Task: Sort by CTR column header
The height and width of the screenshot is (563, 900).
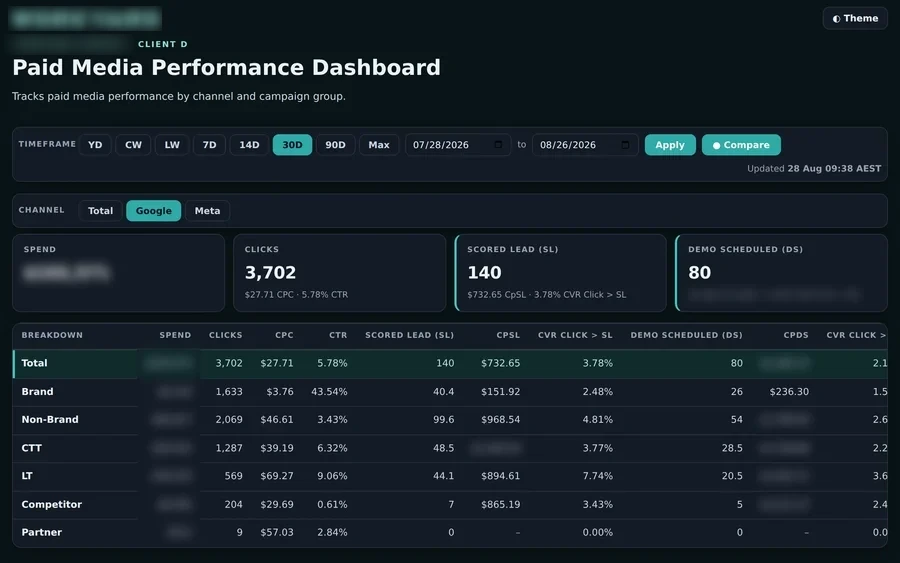Action: pos(338,335)
